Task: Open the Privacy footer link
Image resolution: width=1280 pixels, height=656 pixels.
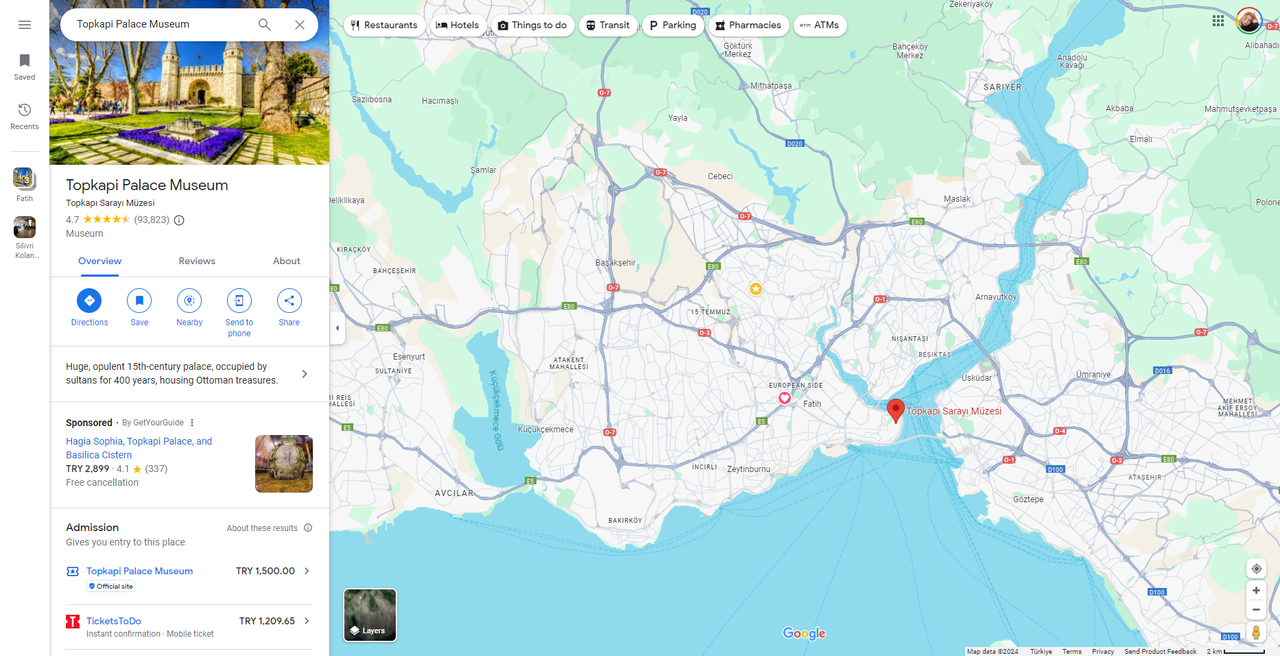Action: (x=1103, y=651)
